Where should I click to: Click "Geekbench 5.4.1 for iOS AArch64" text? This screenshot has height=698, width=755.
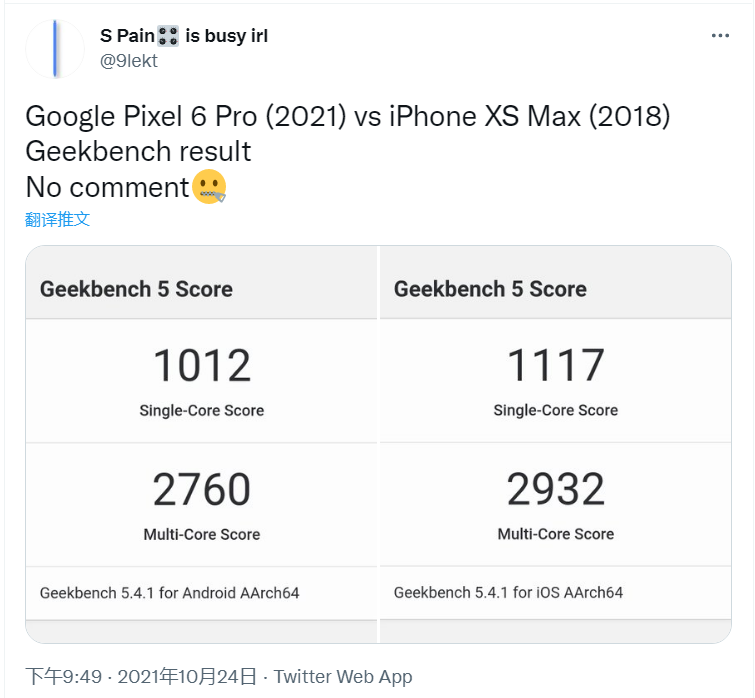[x=508, y=593]
